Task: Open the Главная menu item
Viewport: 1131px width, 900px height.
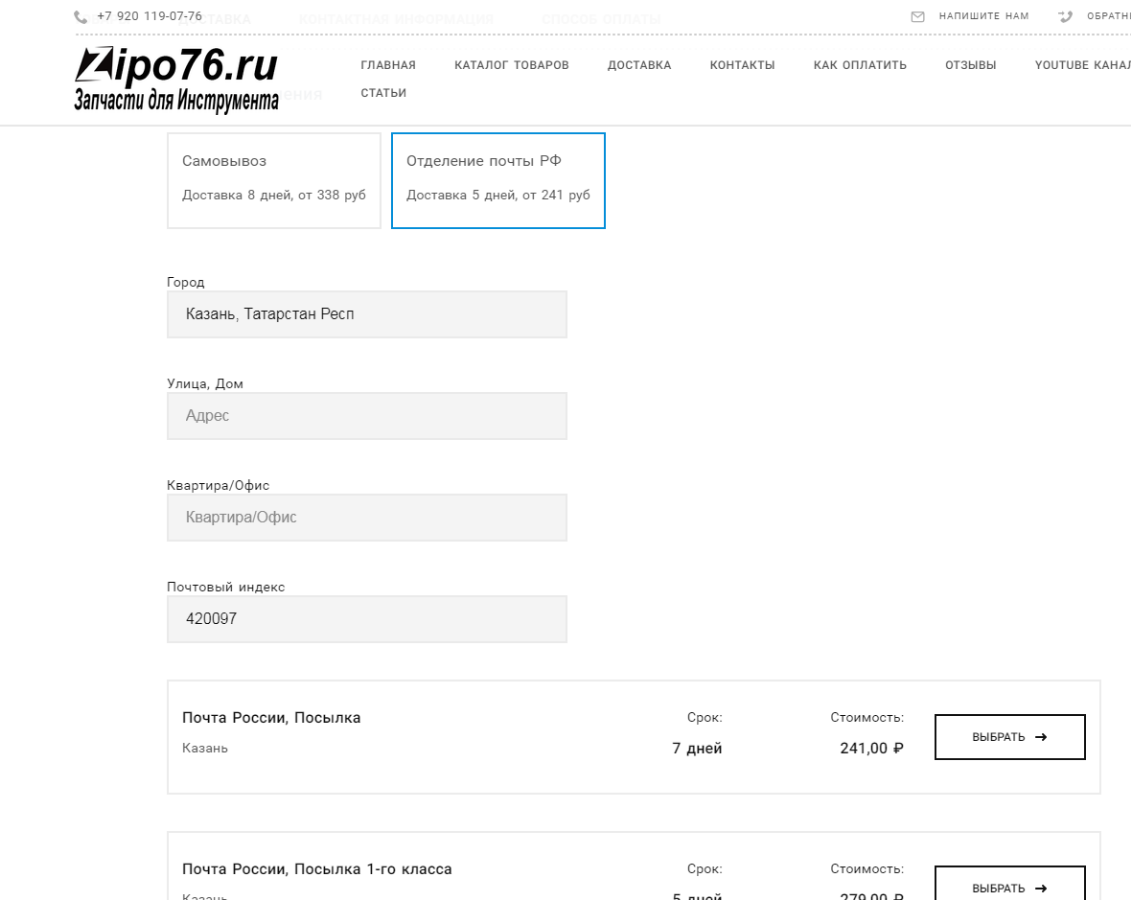Action: coord(388,65)
